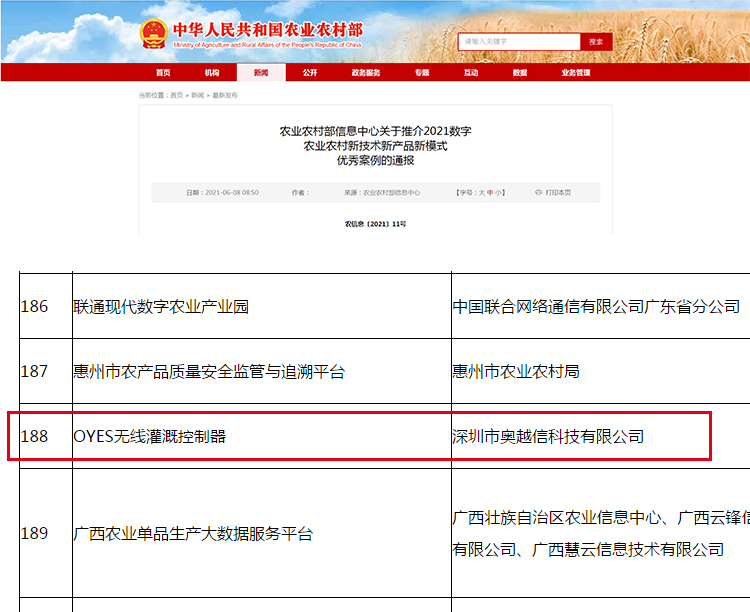Click the national emblem logo
750x612 pixels.
154,33
